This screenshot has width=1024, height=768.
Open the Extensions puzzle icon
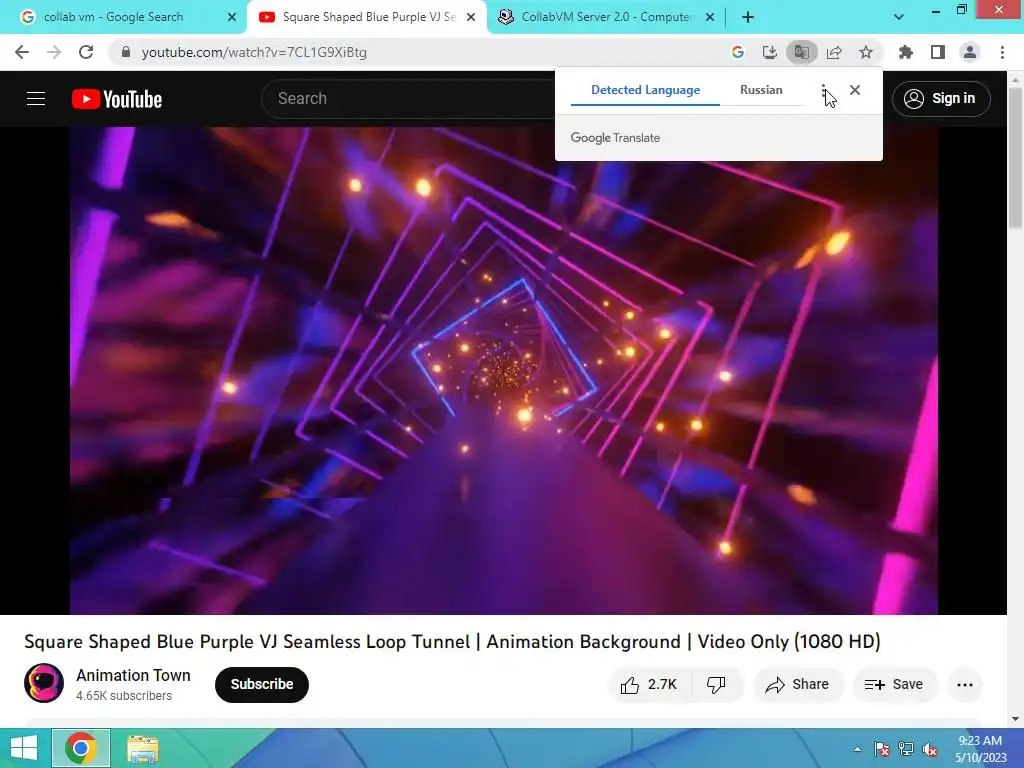[x=906, y=52]
